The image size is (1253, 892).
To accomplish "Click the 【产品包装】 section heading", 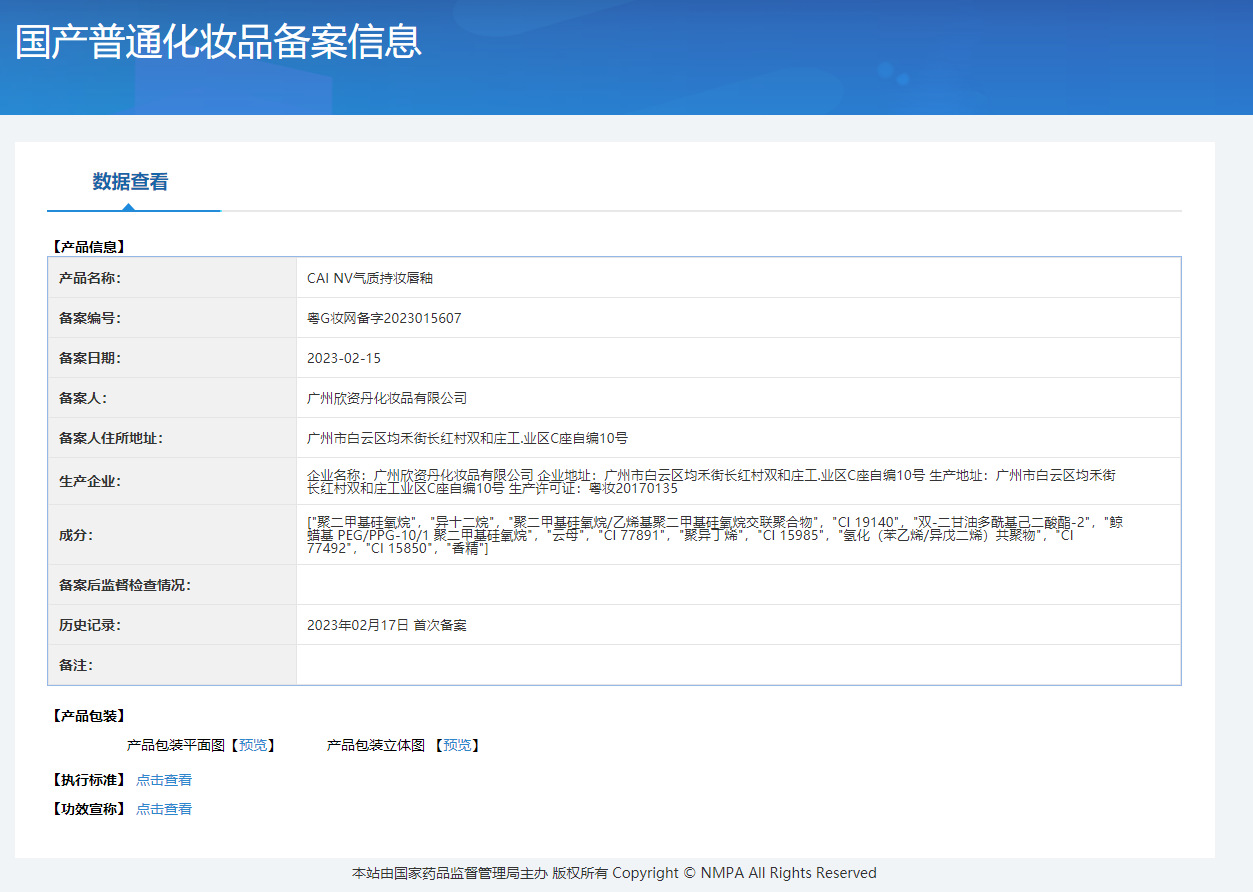I will pyautogui.click(x=88, y=716).
